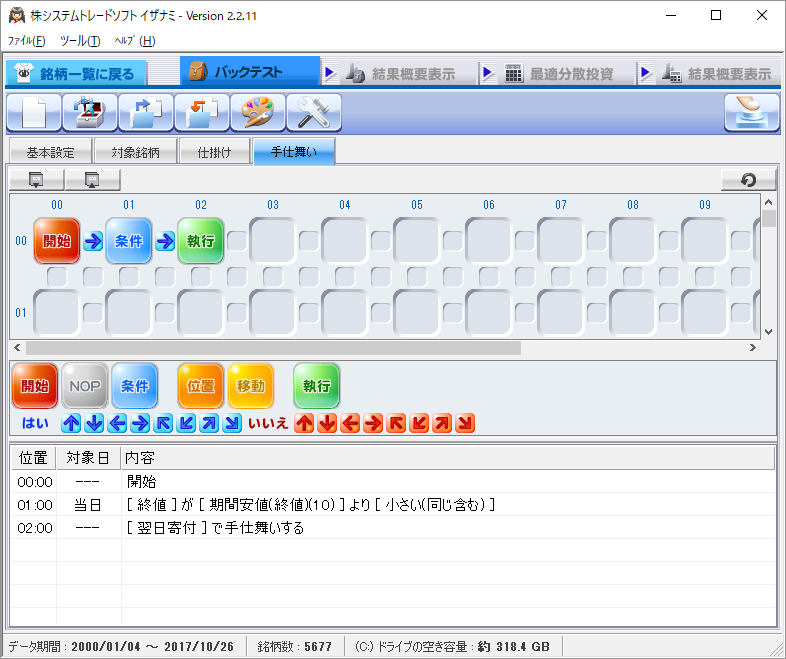Click the 内容 column header
786x659 pixels.
[448, 458]
